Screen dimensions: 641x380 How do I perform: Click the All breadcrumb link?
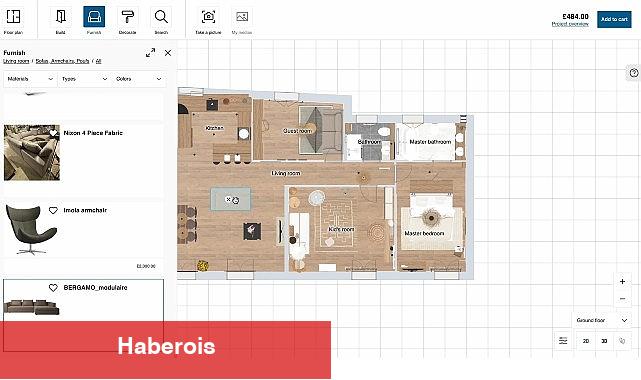pos(99,61)
